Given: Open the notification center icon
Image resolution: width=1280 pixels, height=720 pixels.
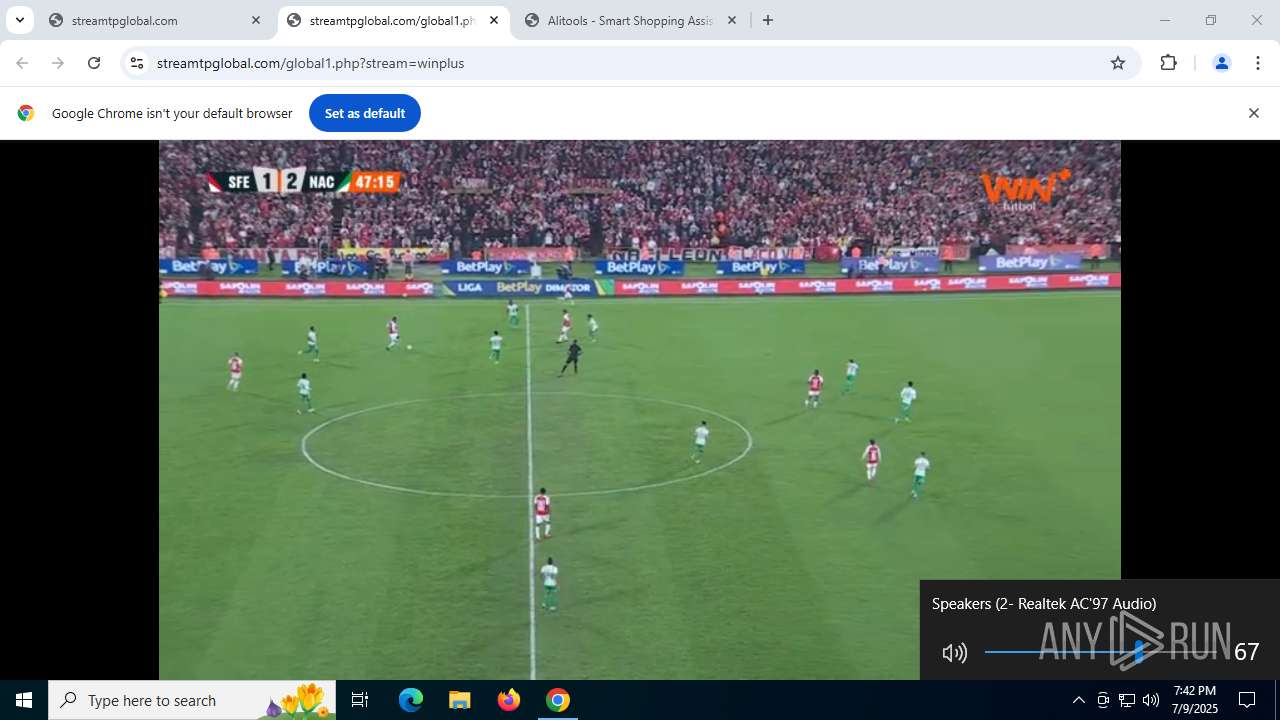Looking at the screenshot, I should (1247, 700).
